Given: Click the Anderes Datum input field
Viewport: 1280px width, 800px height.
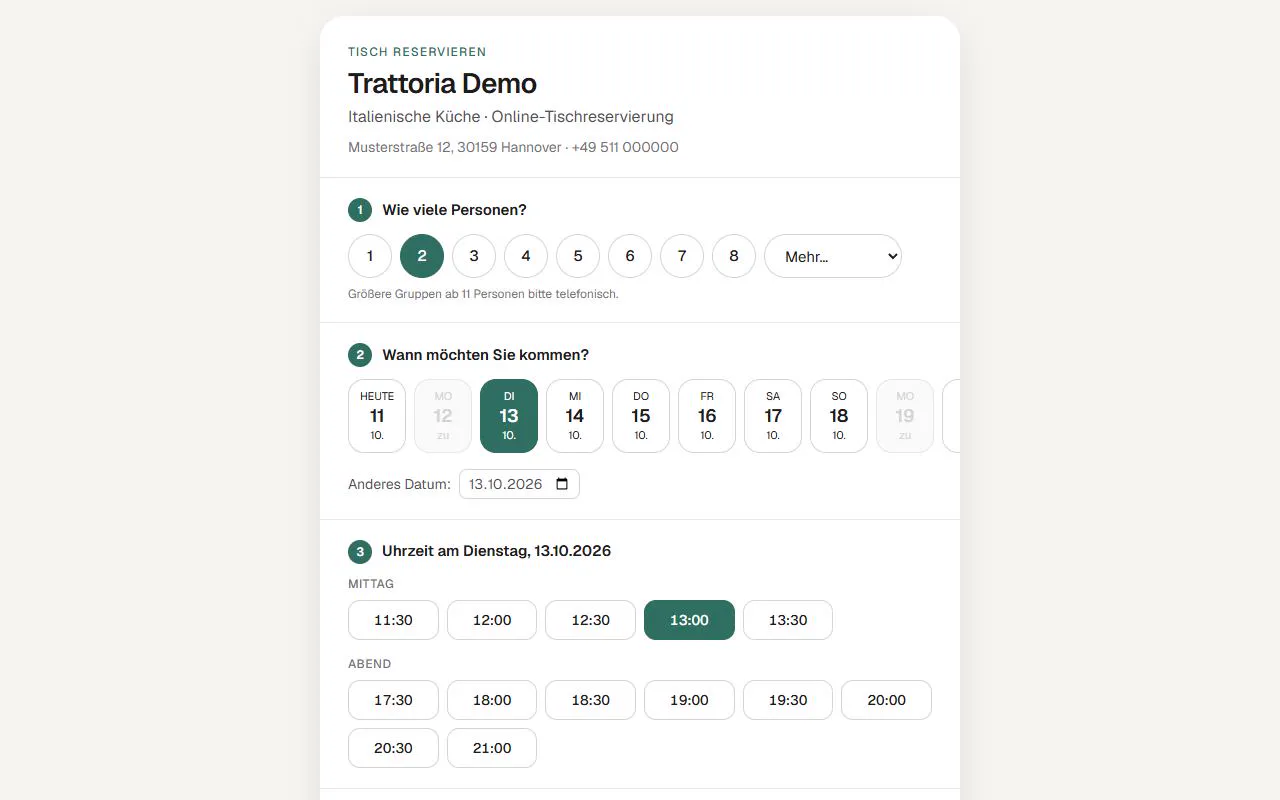Looking at the screenshot, I should click(x=519, y=484).
